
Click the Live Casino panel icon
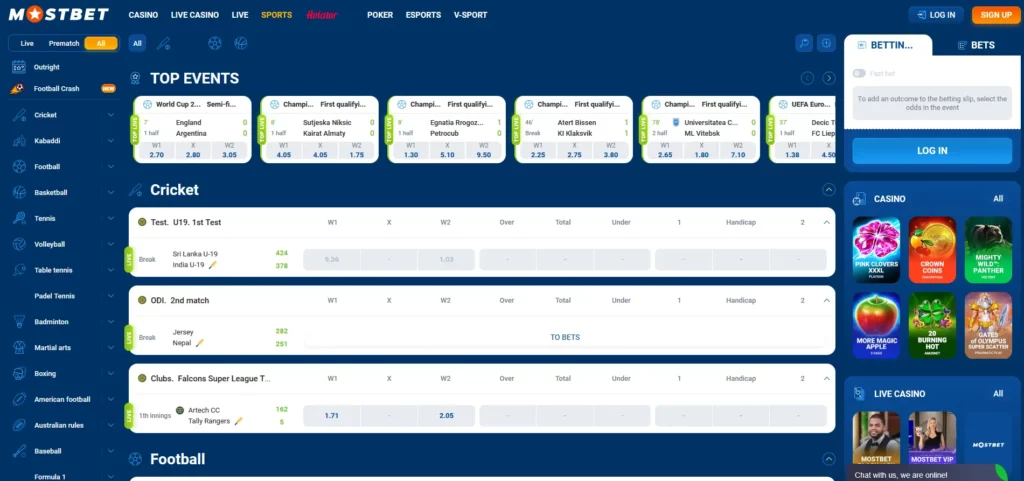pyautogui.click(x=860, y=394)
